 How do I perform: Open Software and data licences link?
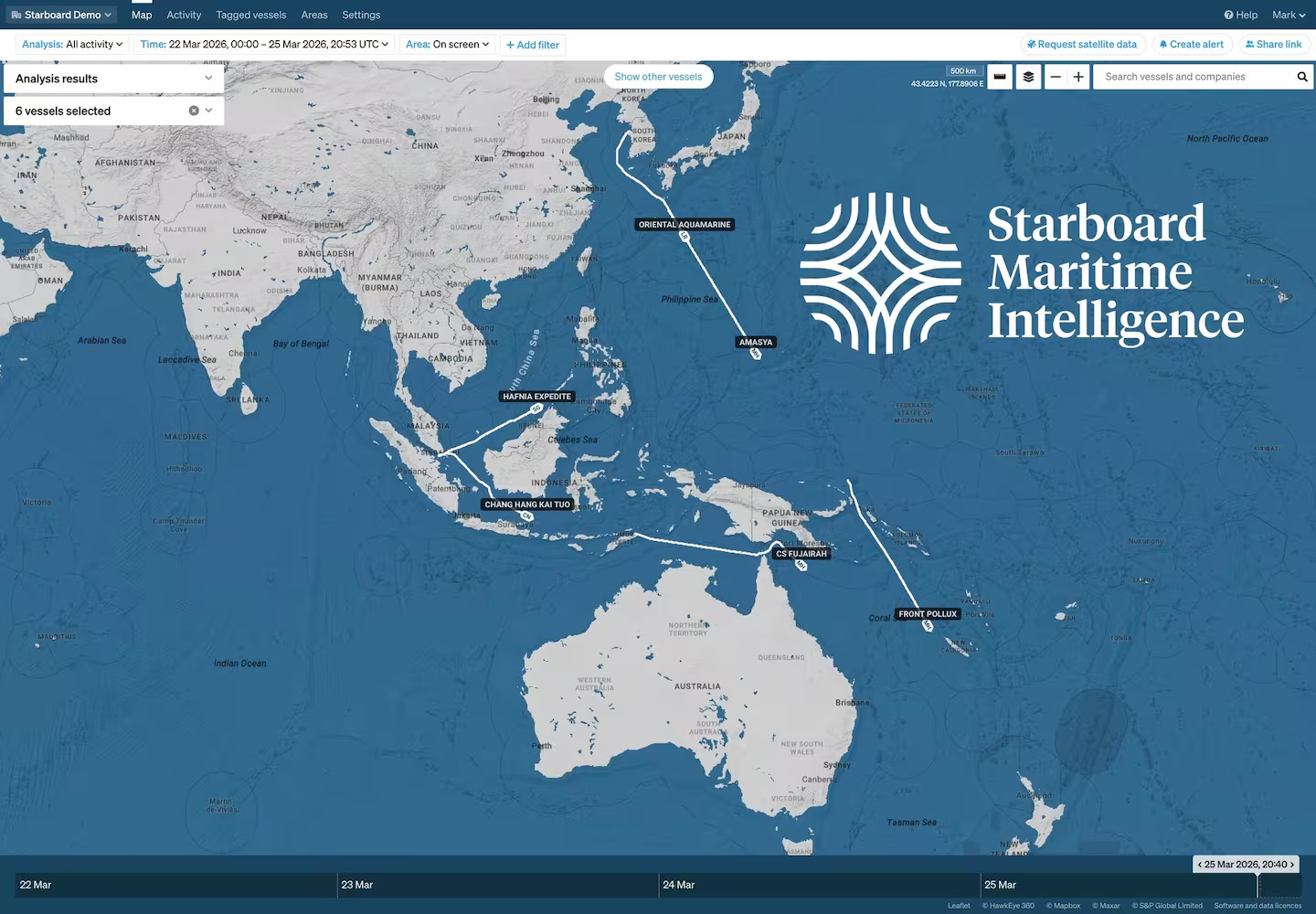click(1258, 906)
